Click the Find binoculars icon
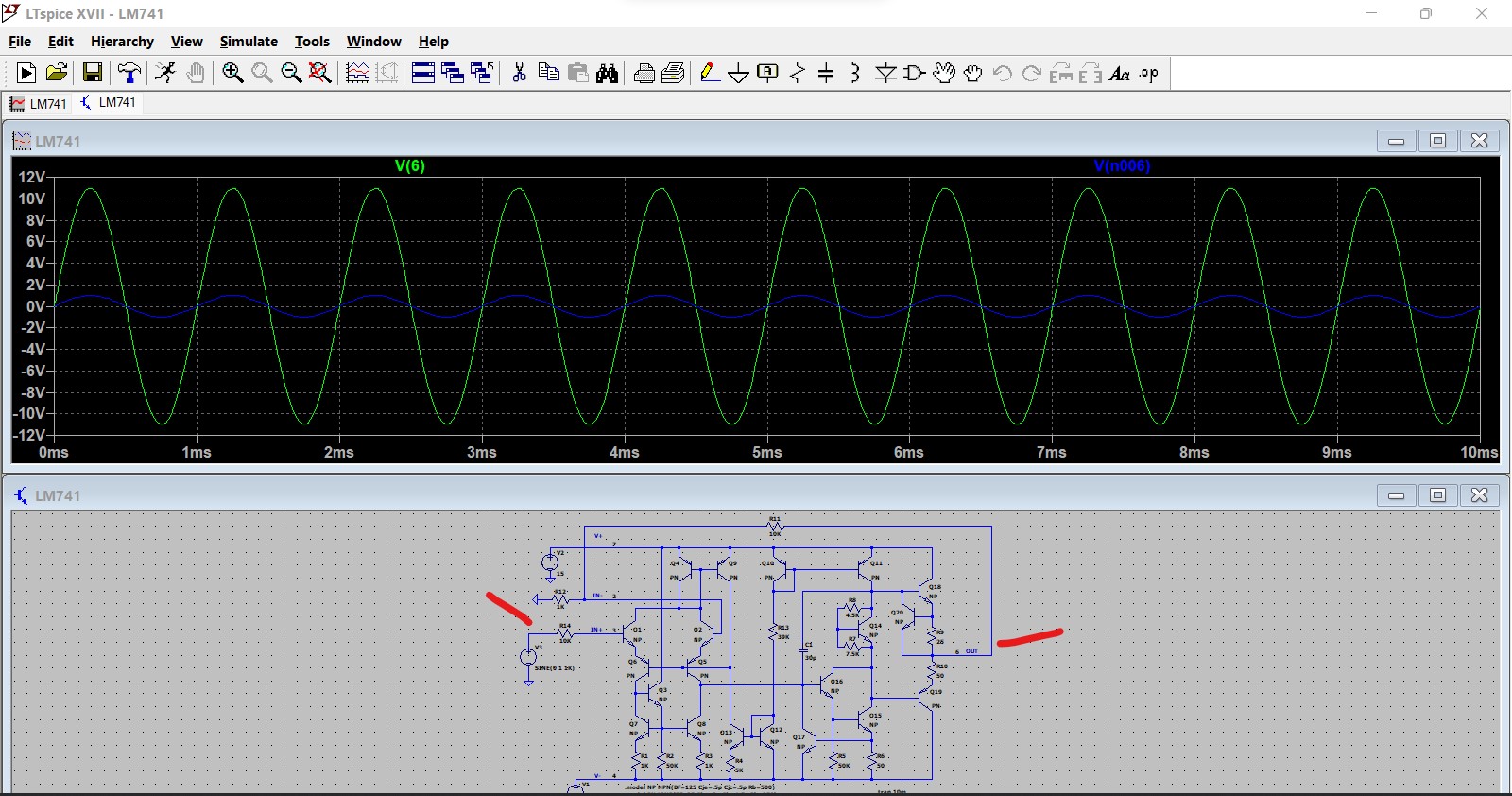The height and width of the screenshot is (796, 1512). pyautogui.click(x=608, y=73)
